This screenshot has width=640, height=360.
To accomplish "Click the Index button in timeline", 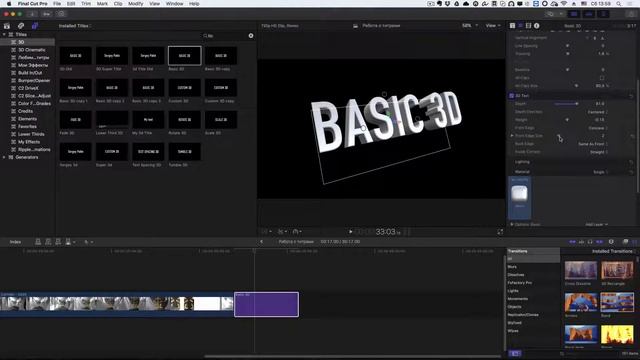I will click(15, 242).
